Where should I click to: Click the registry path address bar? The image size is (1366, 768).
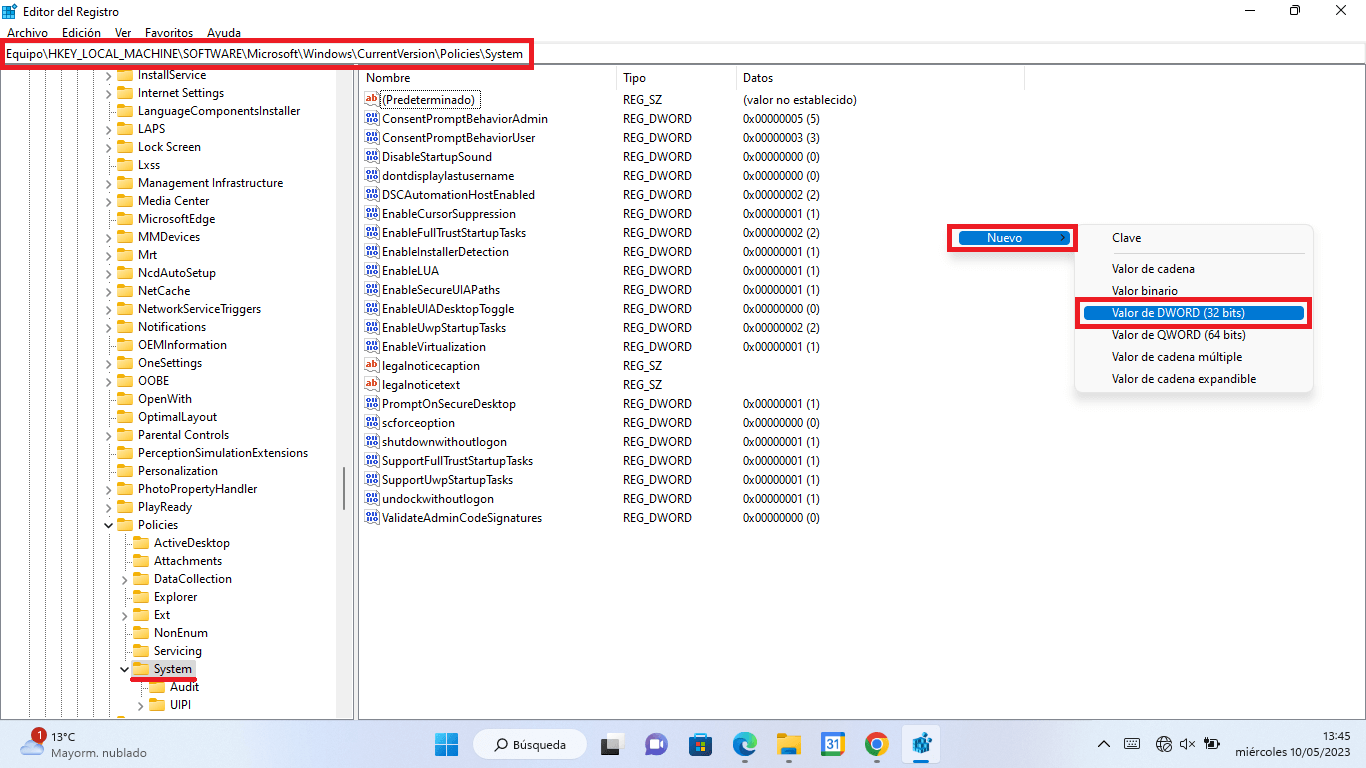pos(683,53)
